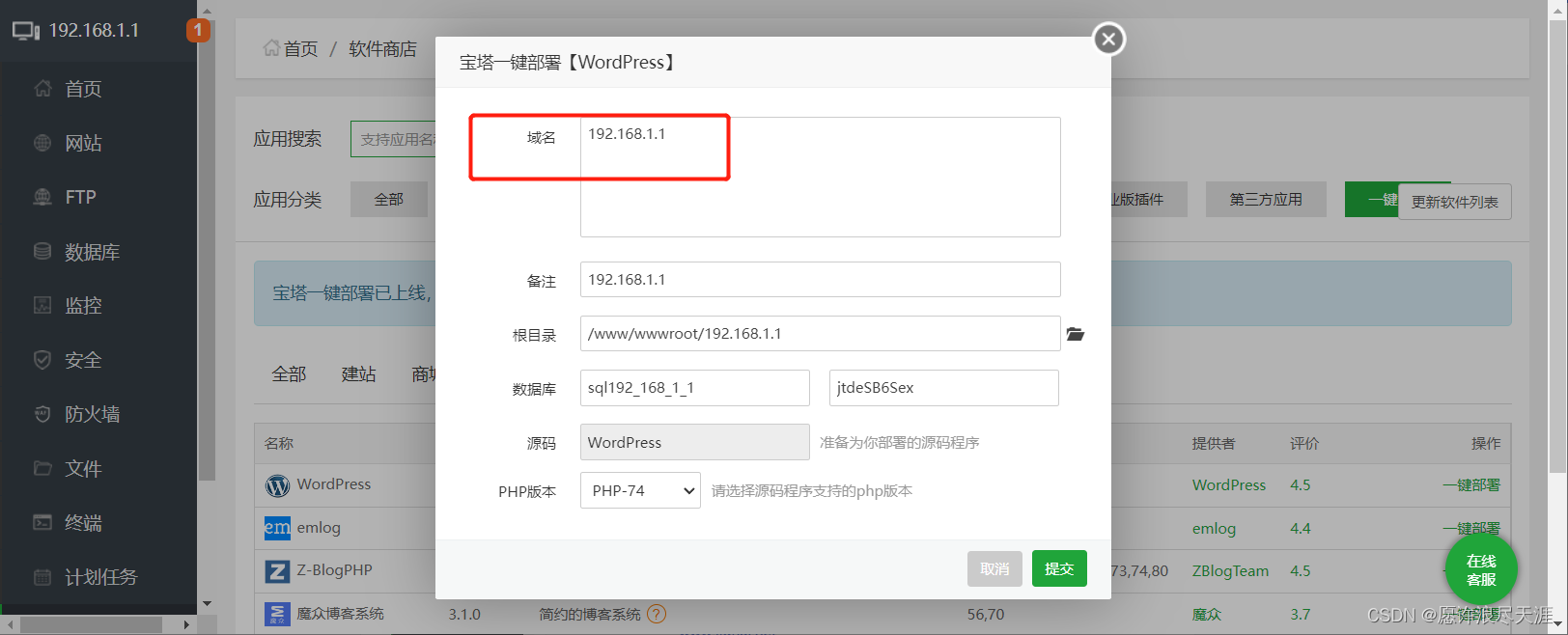Open the 终端 terminal icon in sidebar

(42, 522)
